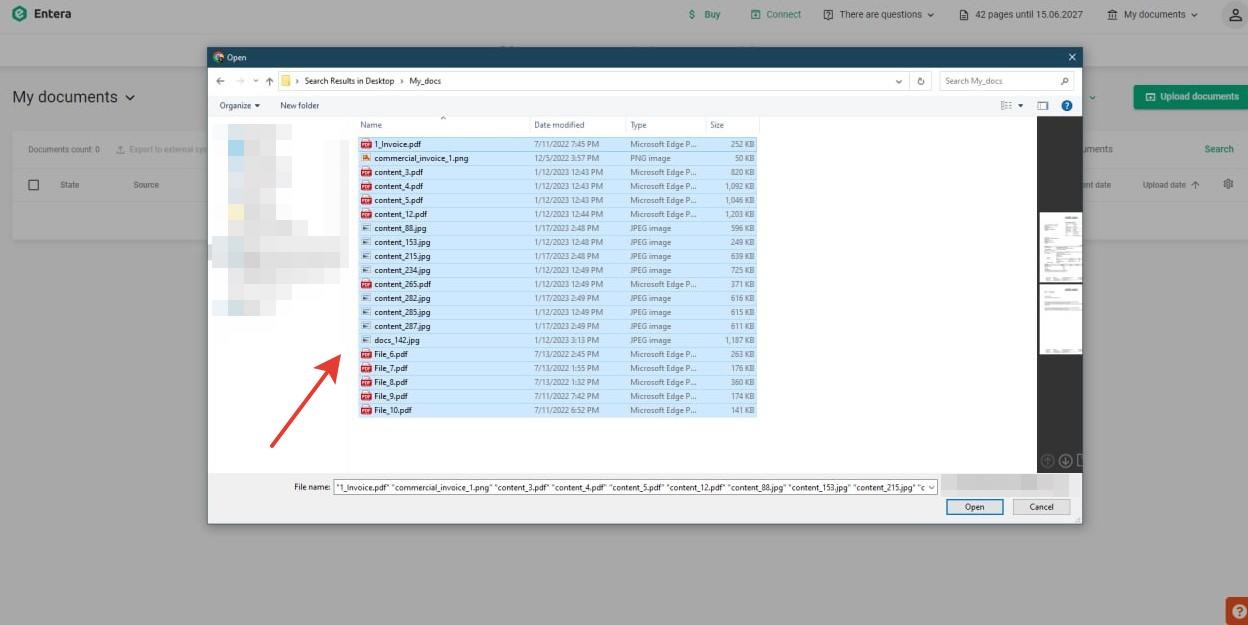Open My documents menu in header

pyautogui.click(x=1153, y=15)
